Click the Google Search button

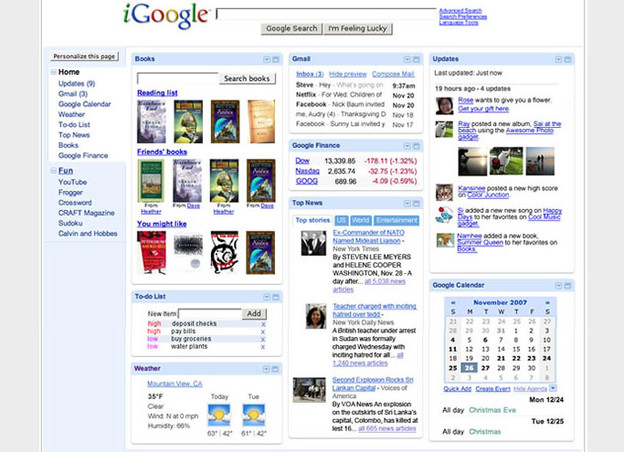click(291, 29)
